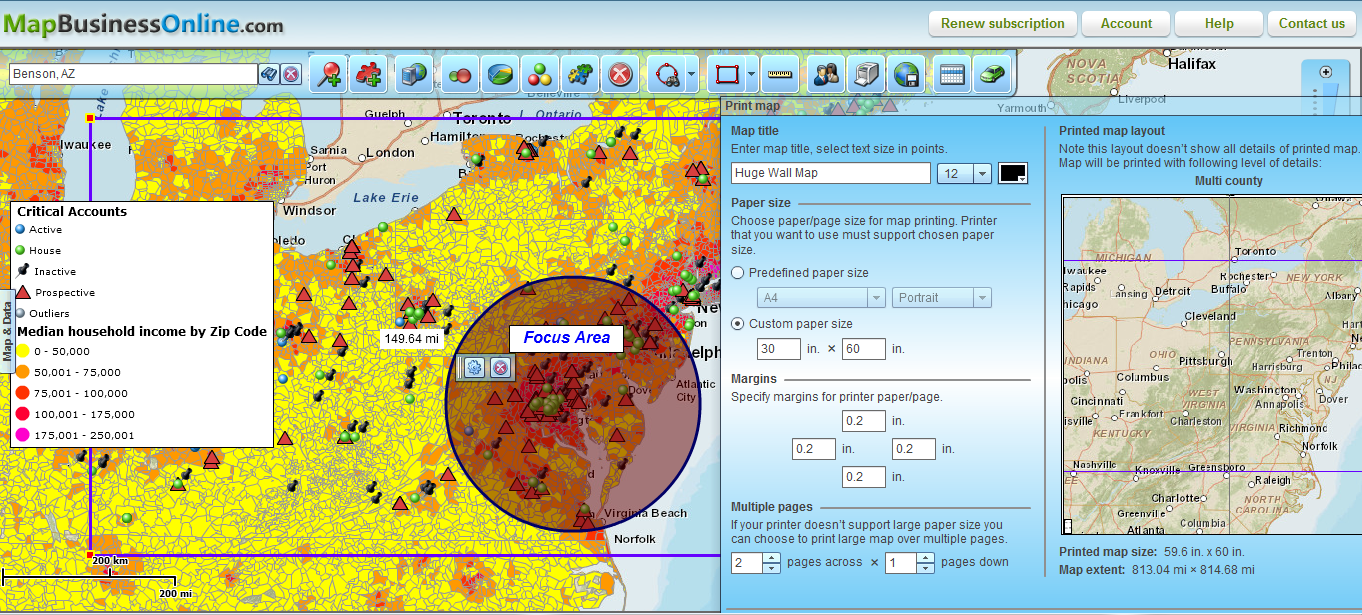The height and width of the screenshot is (615, 1362).
Task: Open the A4 paper size dropdown
Action: coord(820,298)
